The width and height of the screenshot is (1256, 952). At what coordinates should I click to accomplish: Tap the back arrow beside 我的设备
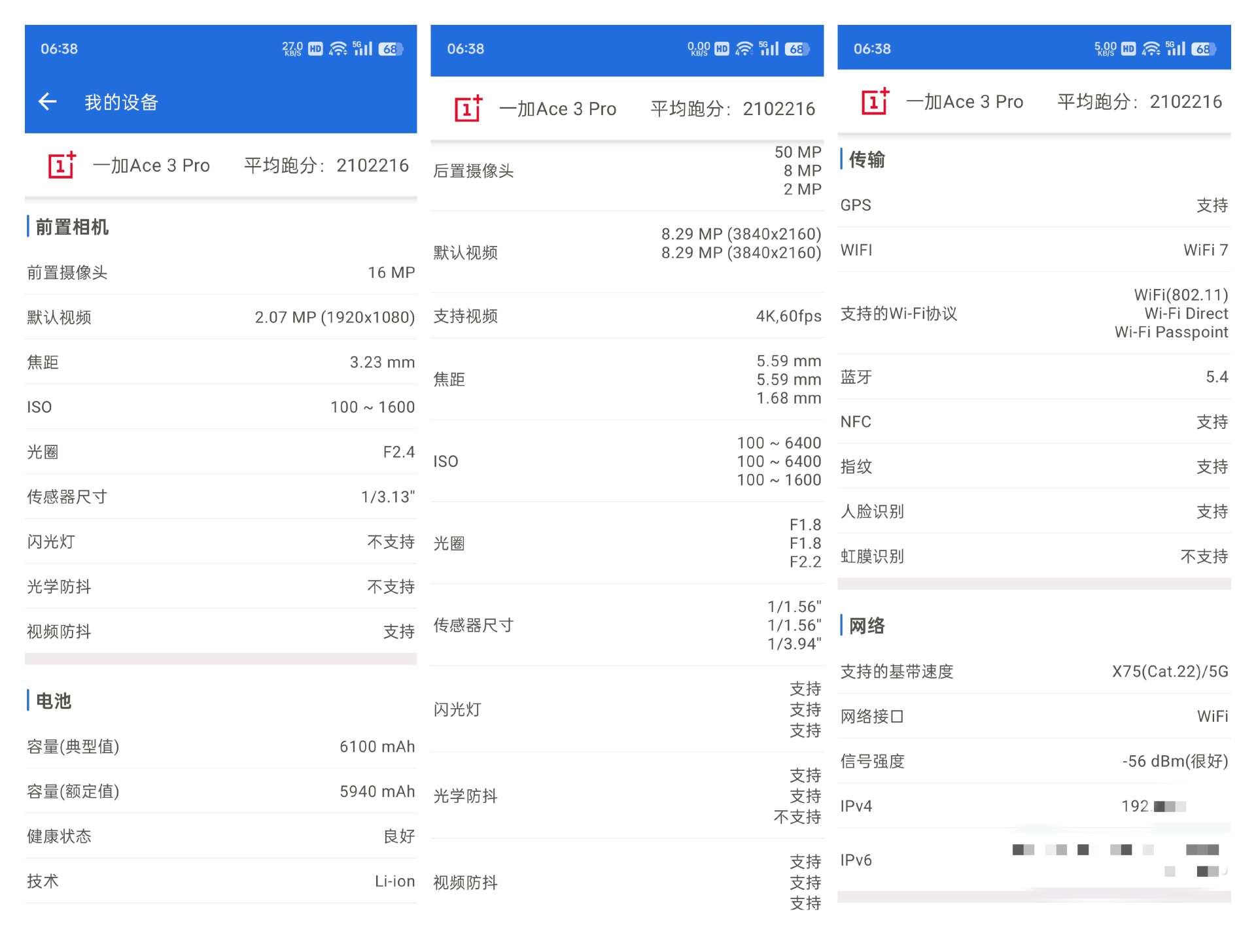[x=48, y=101]
